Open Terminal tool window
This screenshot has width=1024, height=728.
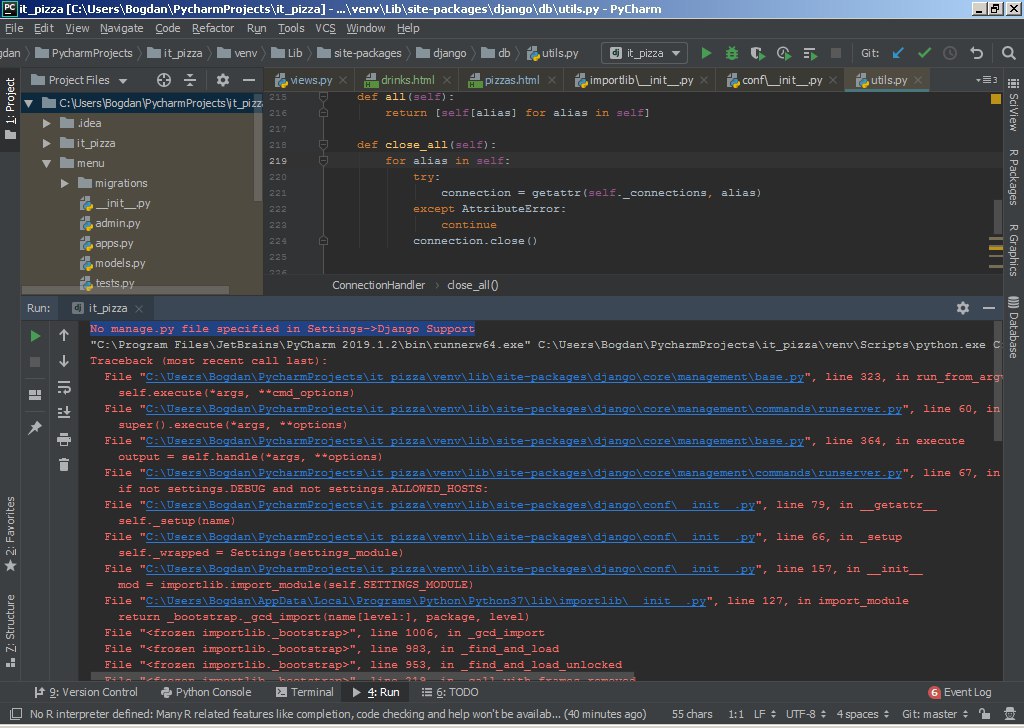point(304,692)
